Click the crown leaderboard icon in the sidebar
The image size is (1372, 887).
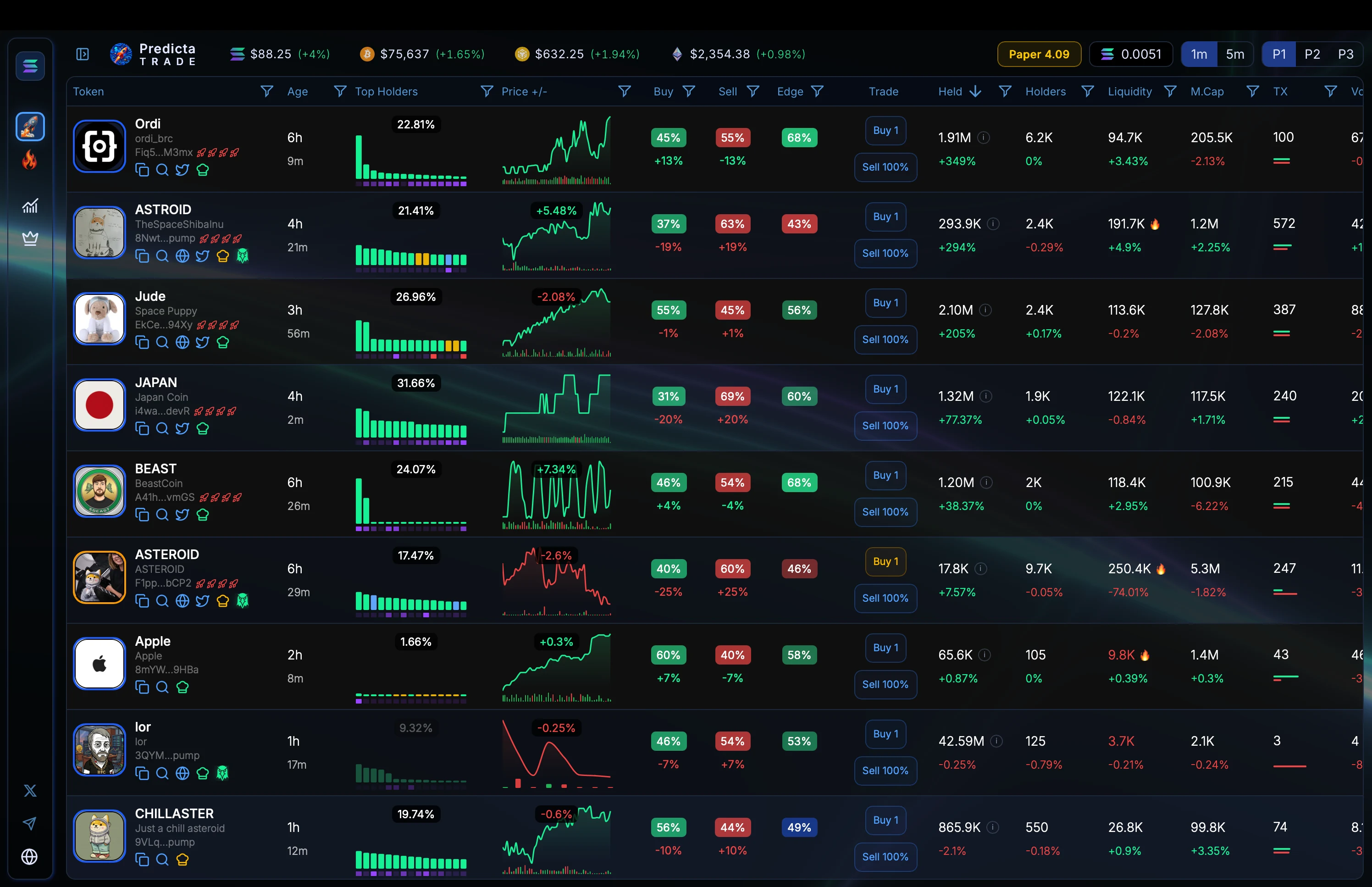point(30,238)
